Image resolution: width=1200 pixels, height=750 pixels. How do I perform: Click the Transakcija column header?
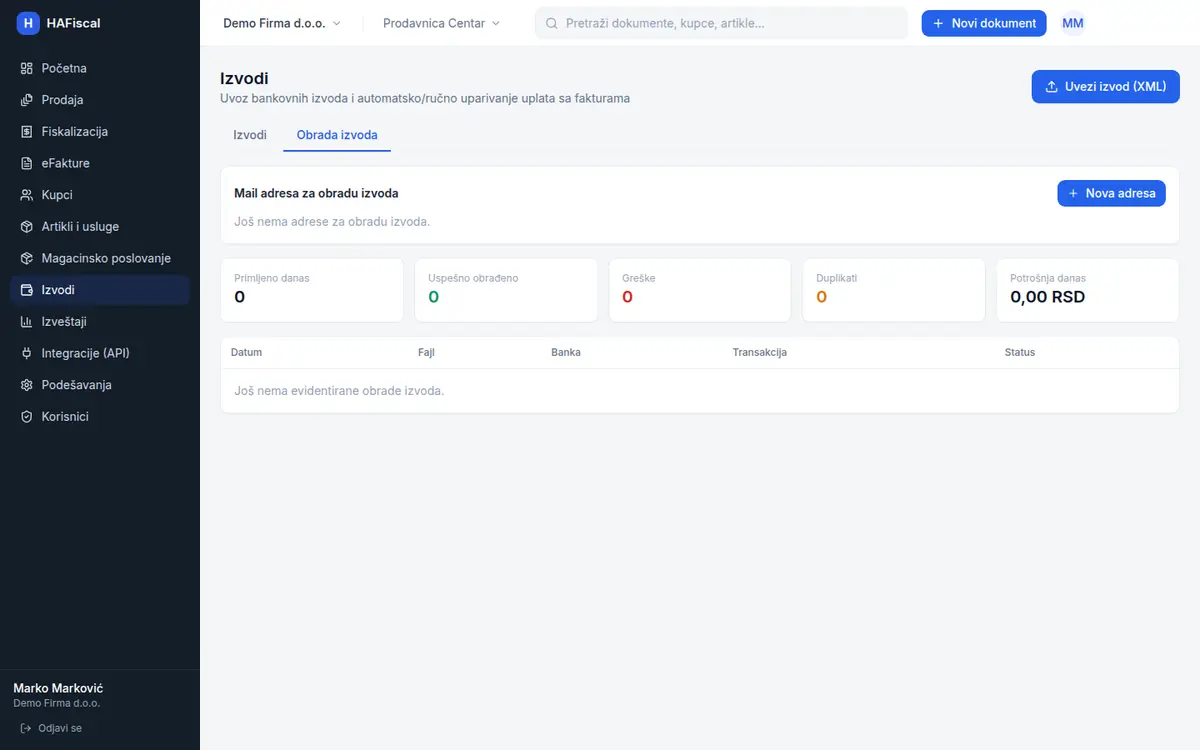coord(760,353)
